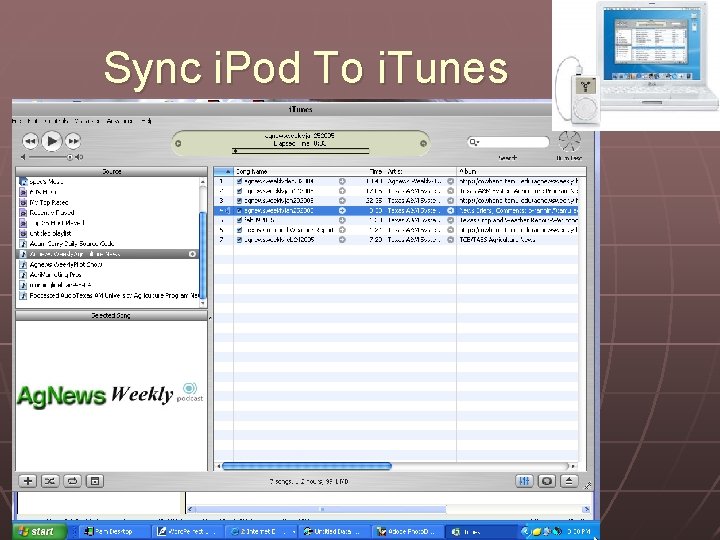Click song arrow icon on track 1
Image resolution: width=720 pixels, height=540 pixels.
(x=342, y=181)
